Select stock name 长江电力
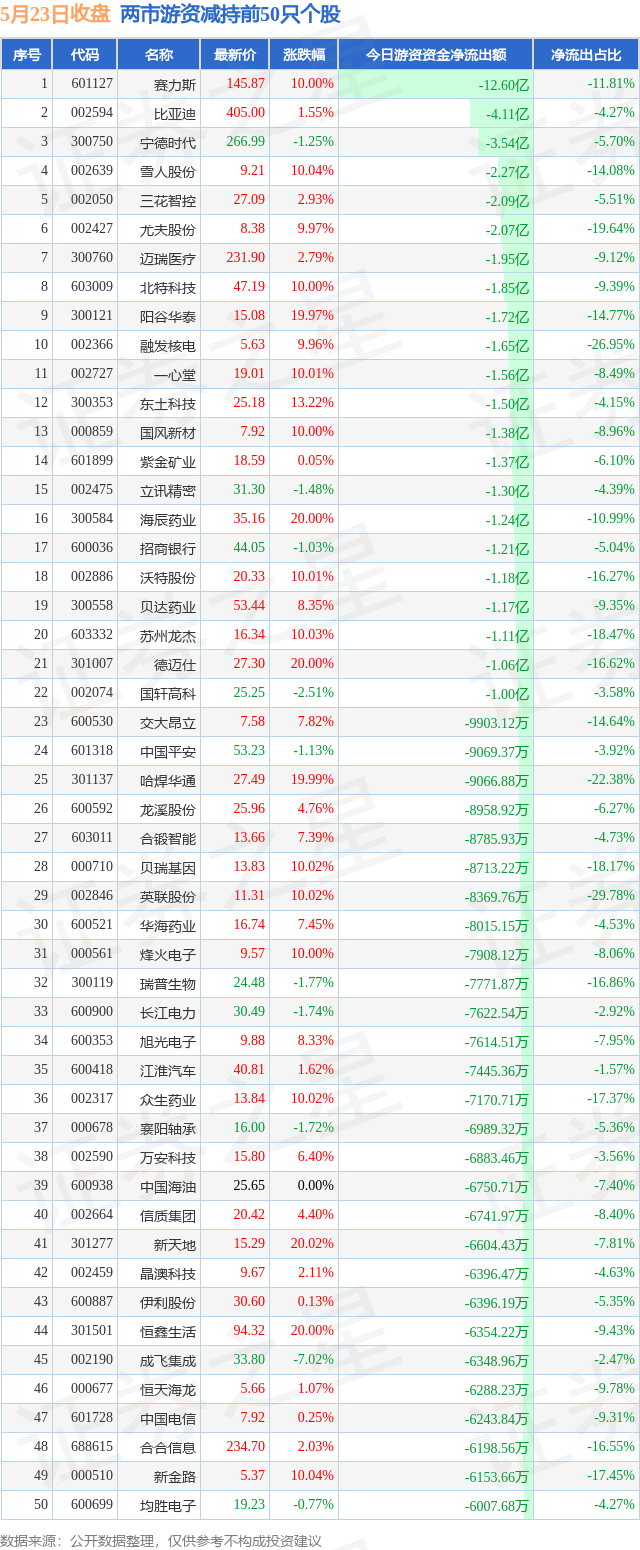Viewport: 640px width, 1550px height. click(x=168, y=1012)
